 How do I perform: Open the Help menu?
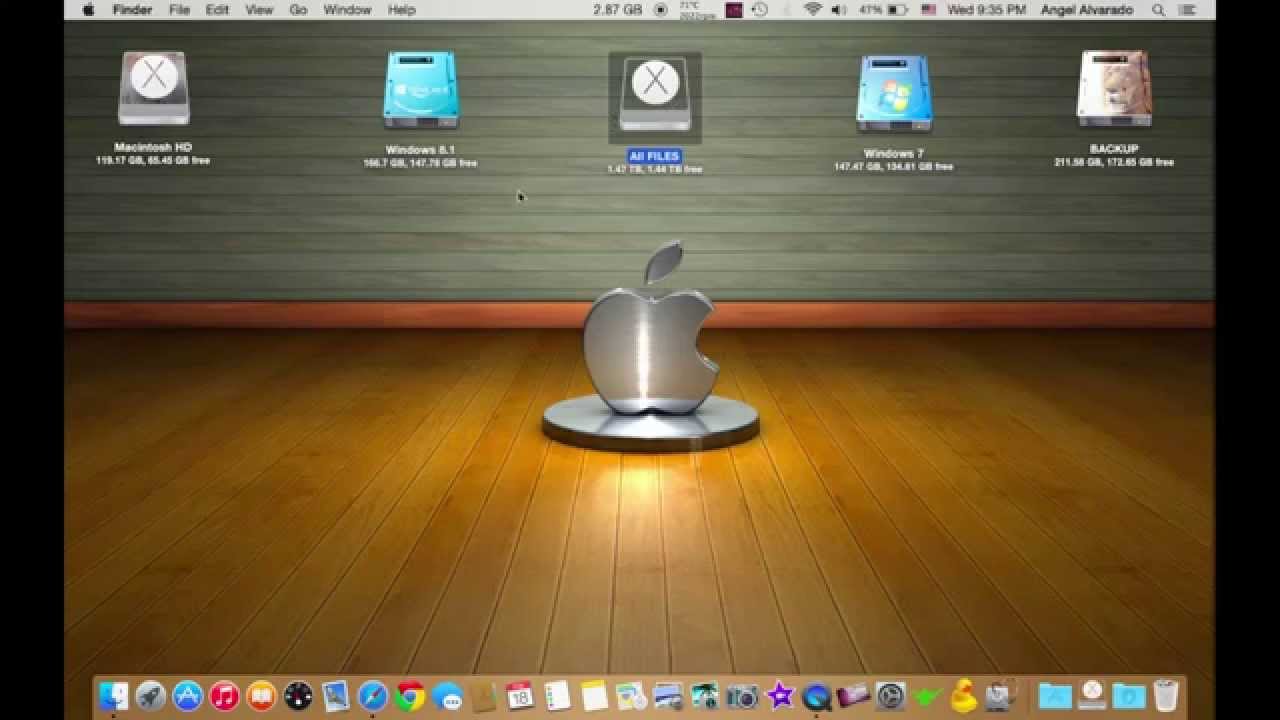pos(401,10)
